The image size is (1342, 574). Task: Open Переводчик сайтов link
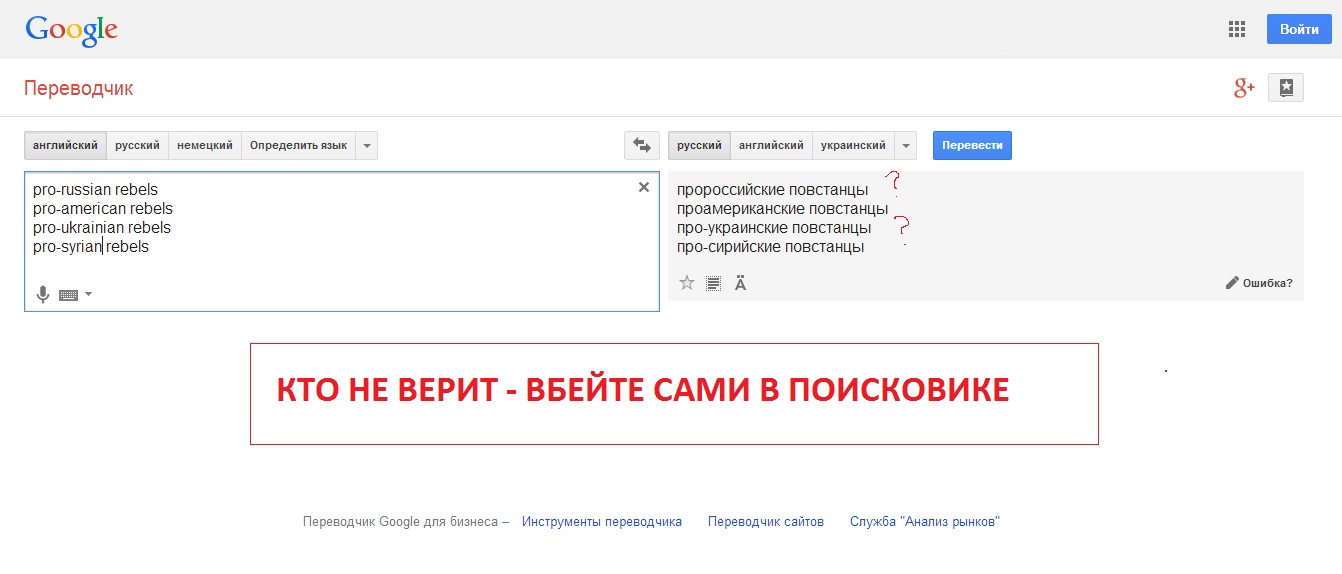click(x=766, y=521)
